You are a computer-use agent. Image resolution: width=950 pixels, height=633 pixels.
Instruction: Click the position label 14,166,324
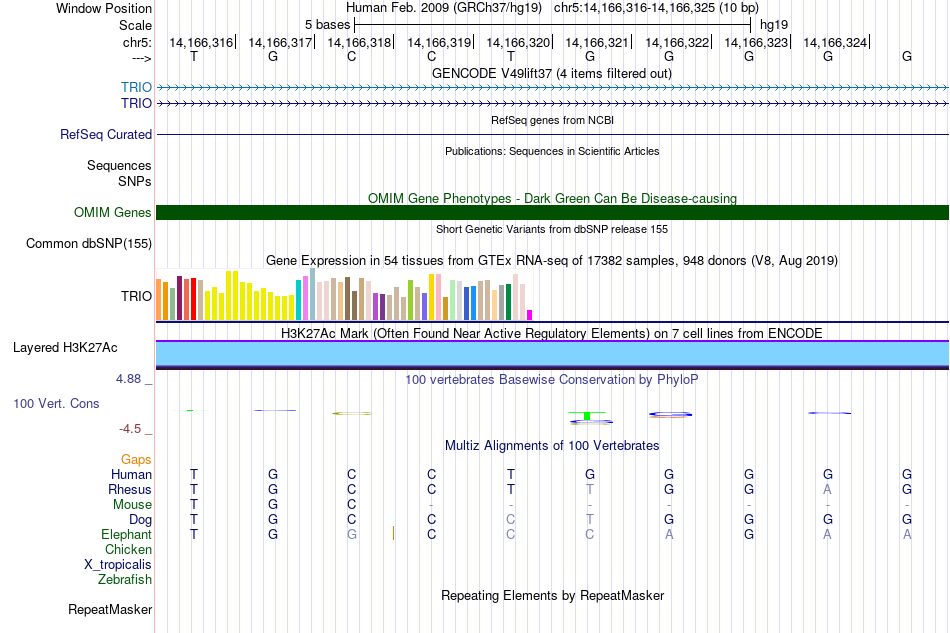(835, 42)
